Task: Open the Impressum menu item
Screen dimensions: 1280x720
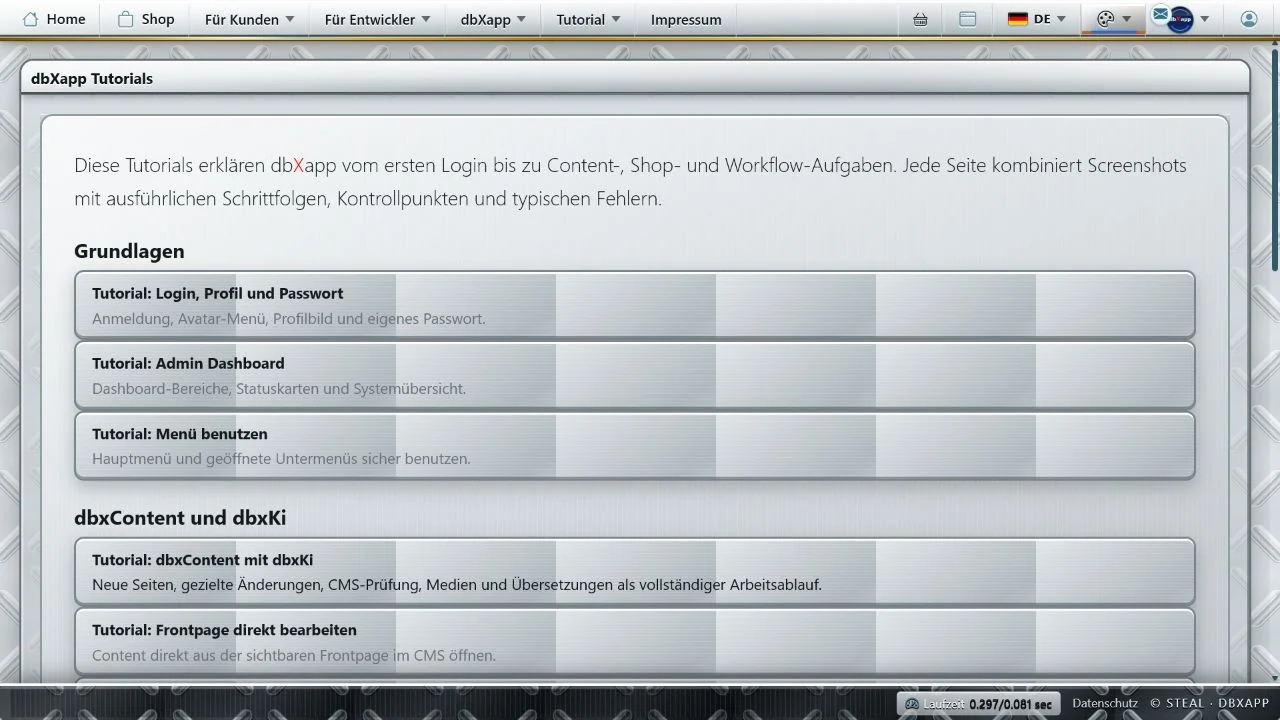Action: pos(686,19)
